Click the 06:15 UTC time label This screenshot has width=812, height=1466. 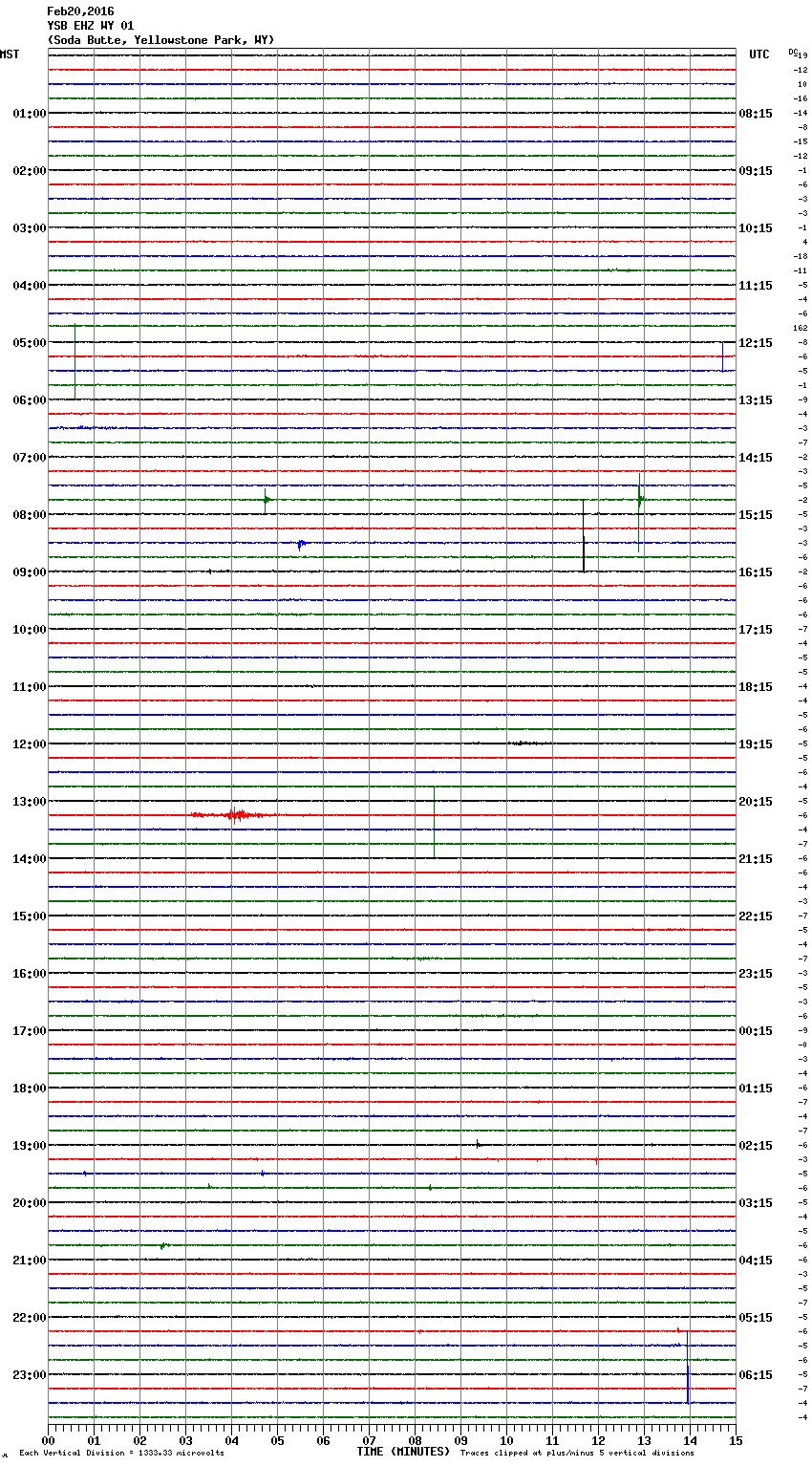756,1375
